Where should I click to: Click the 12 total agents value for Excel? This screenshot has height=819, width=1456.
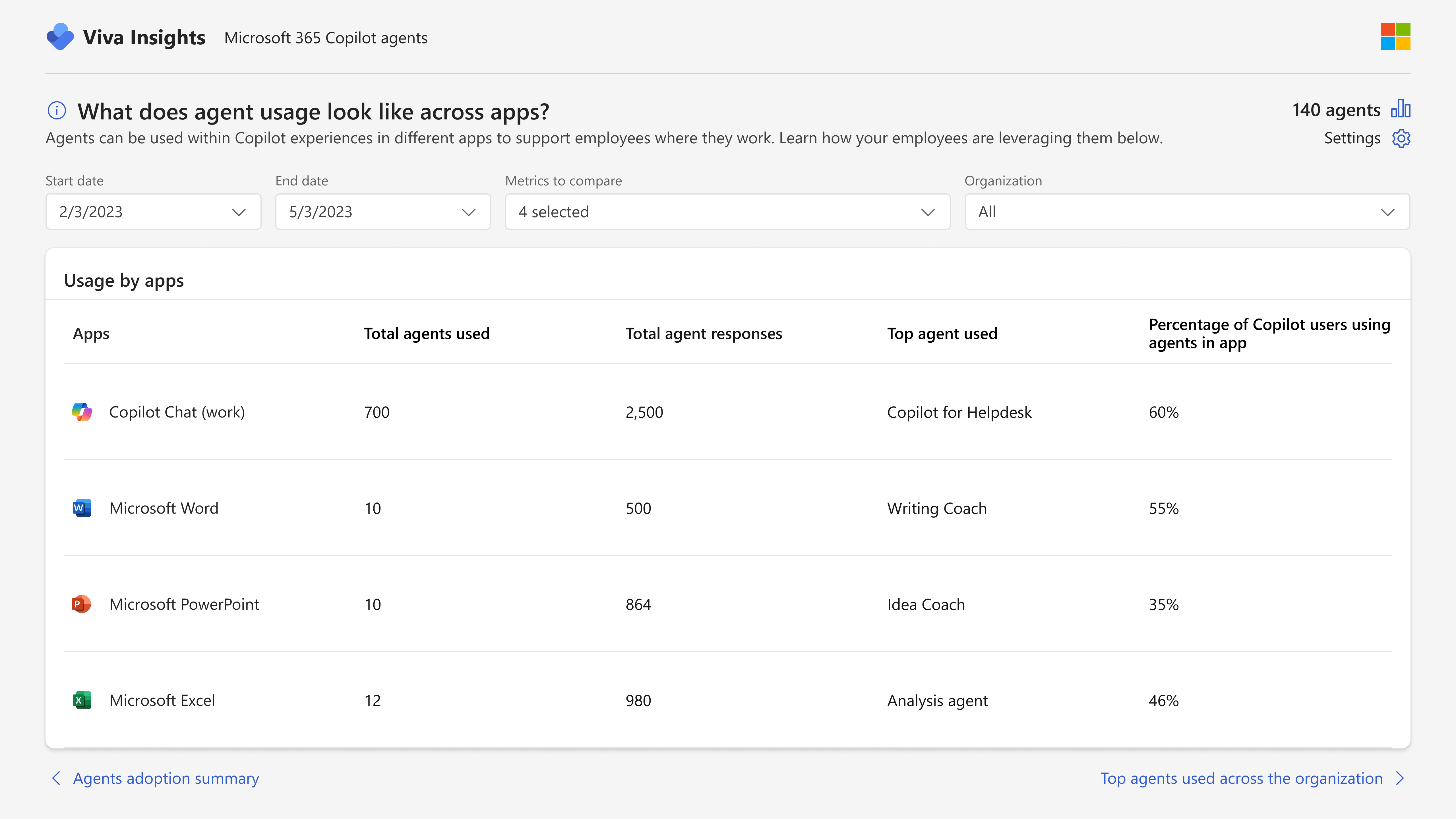[373, 700]
